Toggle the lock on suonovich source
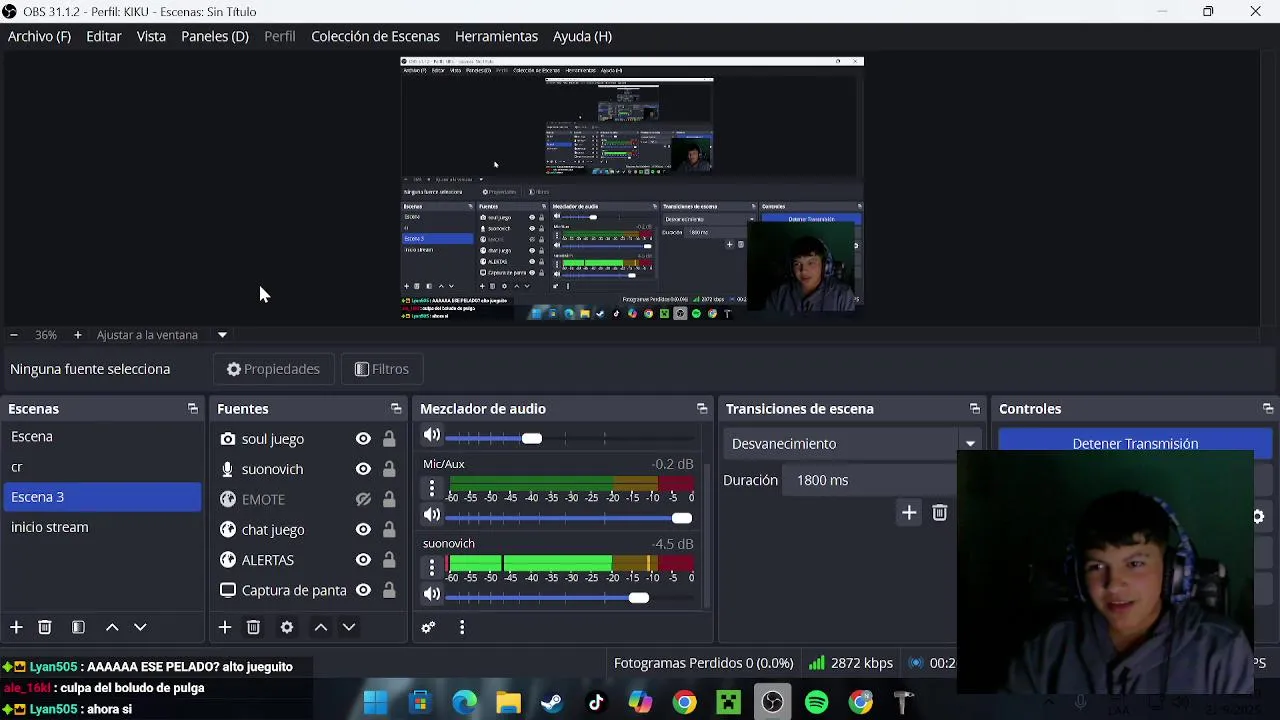The width and height of the screenshot is (1280, 720). point(389,469)
